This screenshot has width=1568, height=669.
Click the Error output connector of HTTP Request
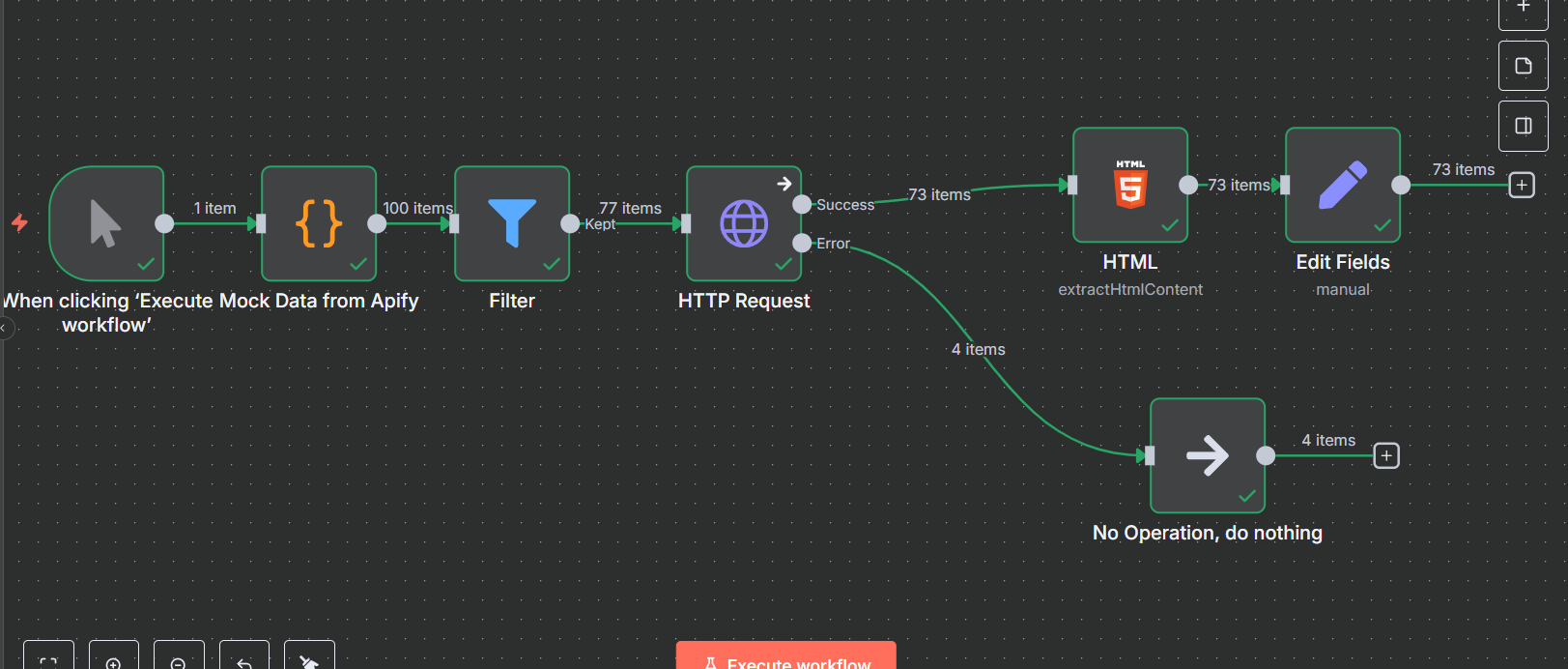(x=802, y=243)
